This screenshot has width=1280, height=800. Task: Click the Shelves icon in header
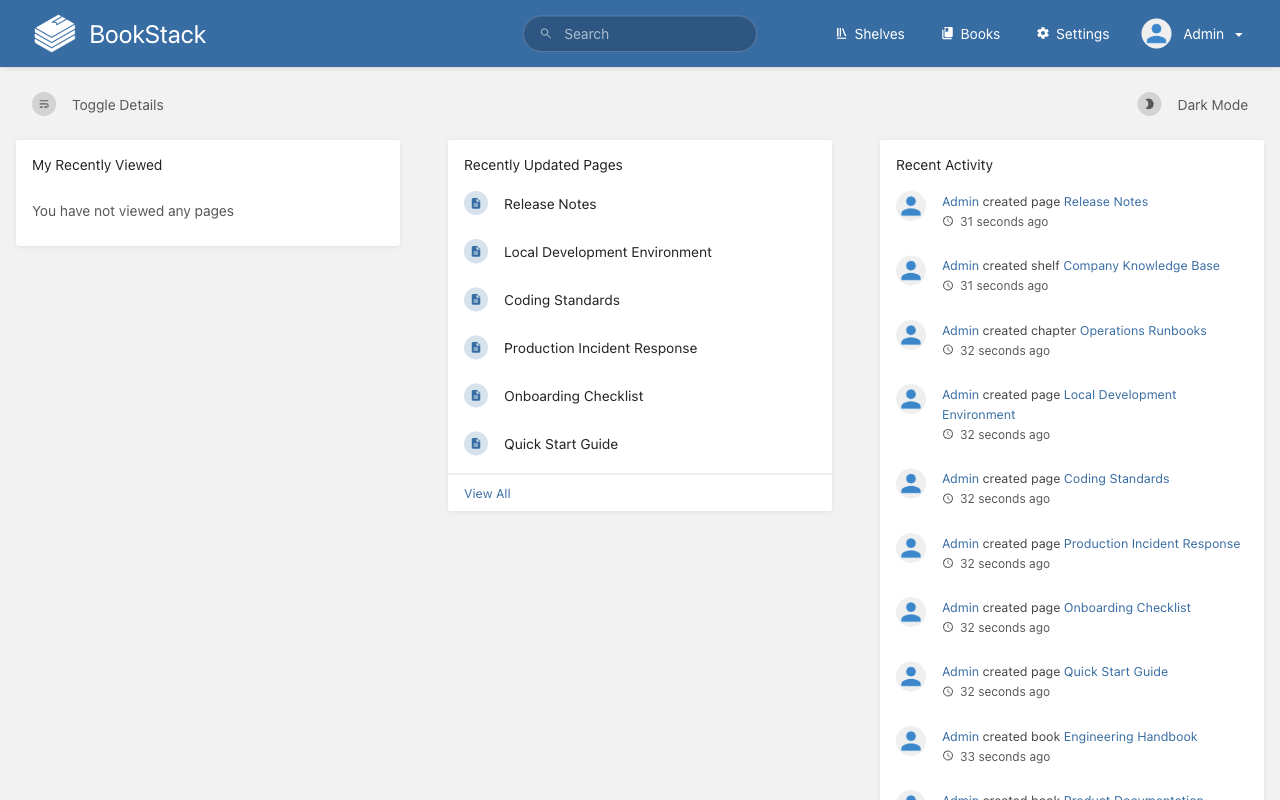(841, 34)
